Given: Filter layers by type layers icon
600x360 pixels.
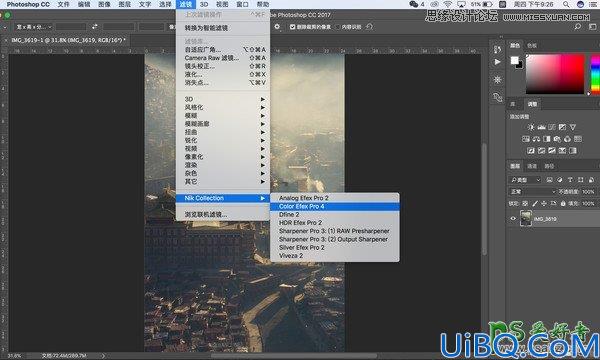Looking at the screenshot, I should click(x=570, y=180).
